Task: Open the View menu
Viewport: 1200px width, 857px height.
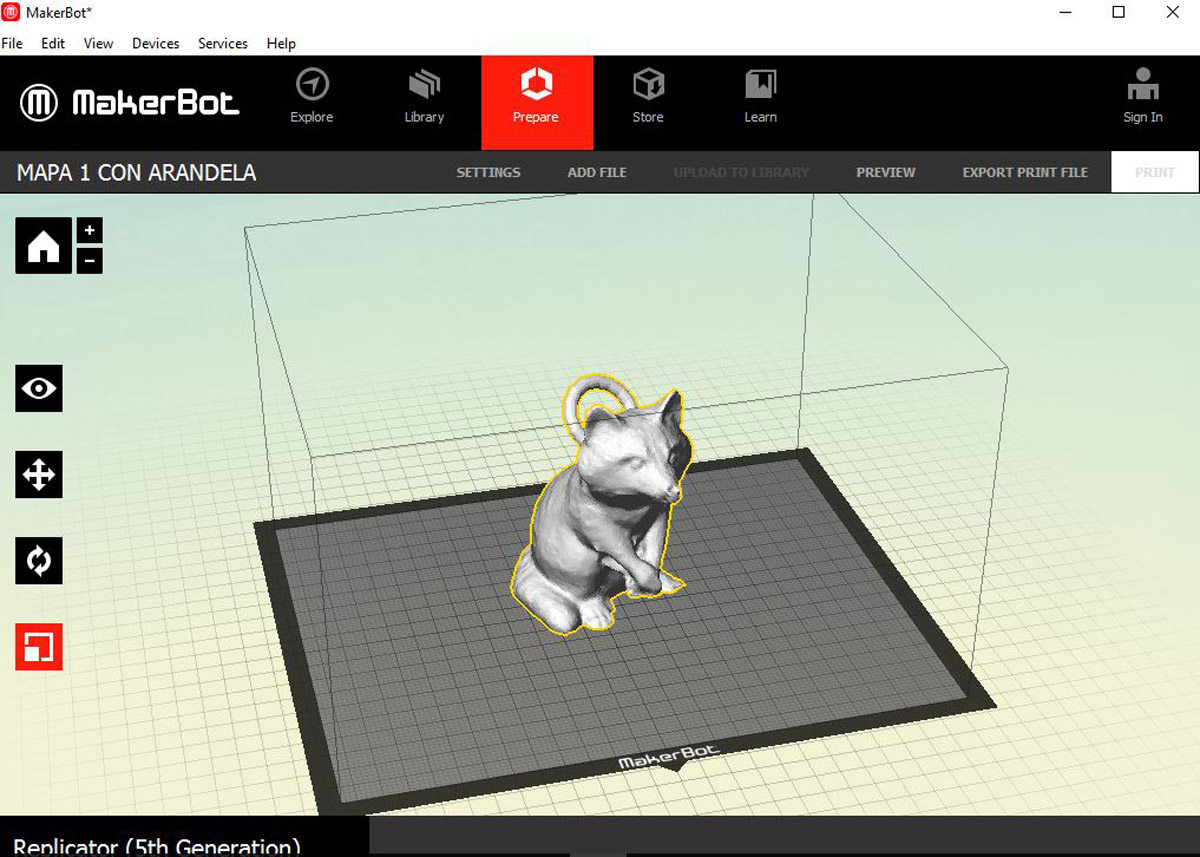Action: click(x=98, y=44)
